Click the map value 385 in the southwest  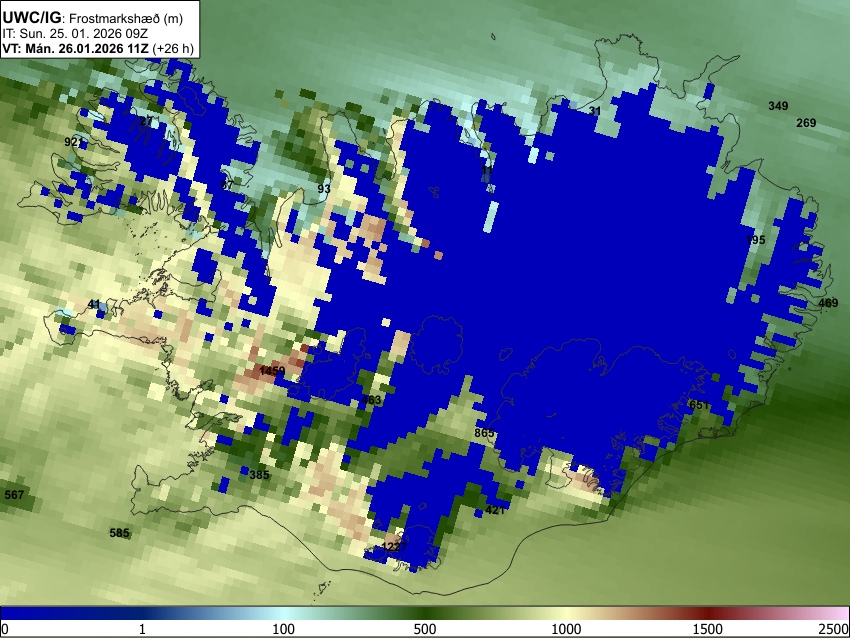pos(259,475)
